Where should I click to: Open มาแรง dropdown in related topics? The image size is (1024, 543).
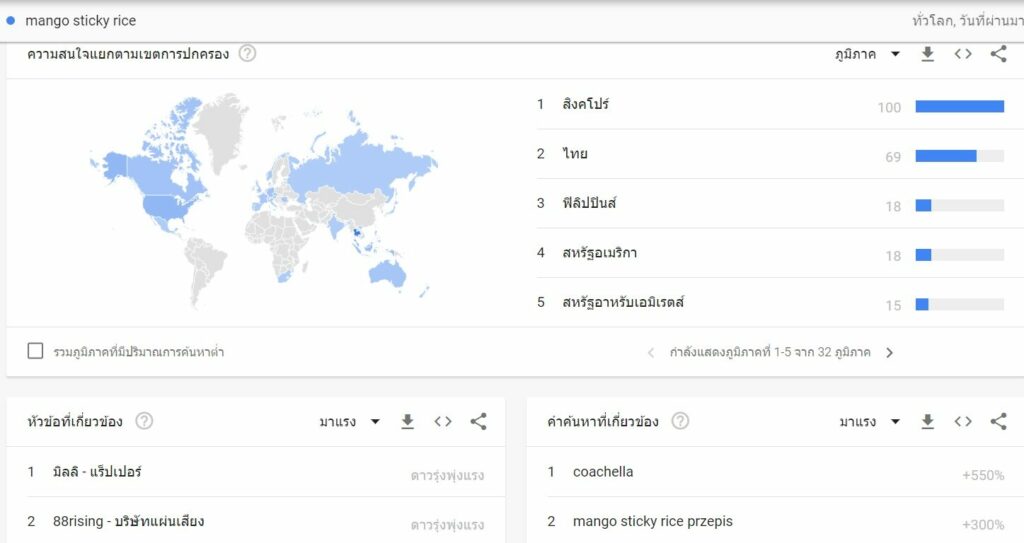coord(349,421)
